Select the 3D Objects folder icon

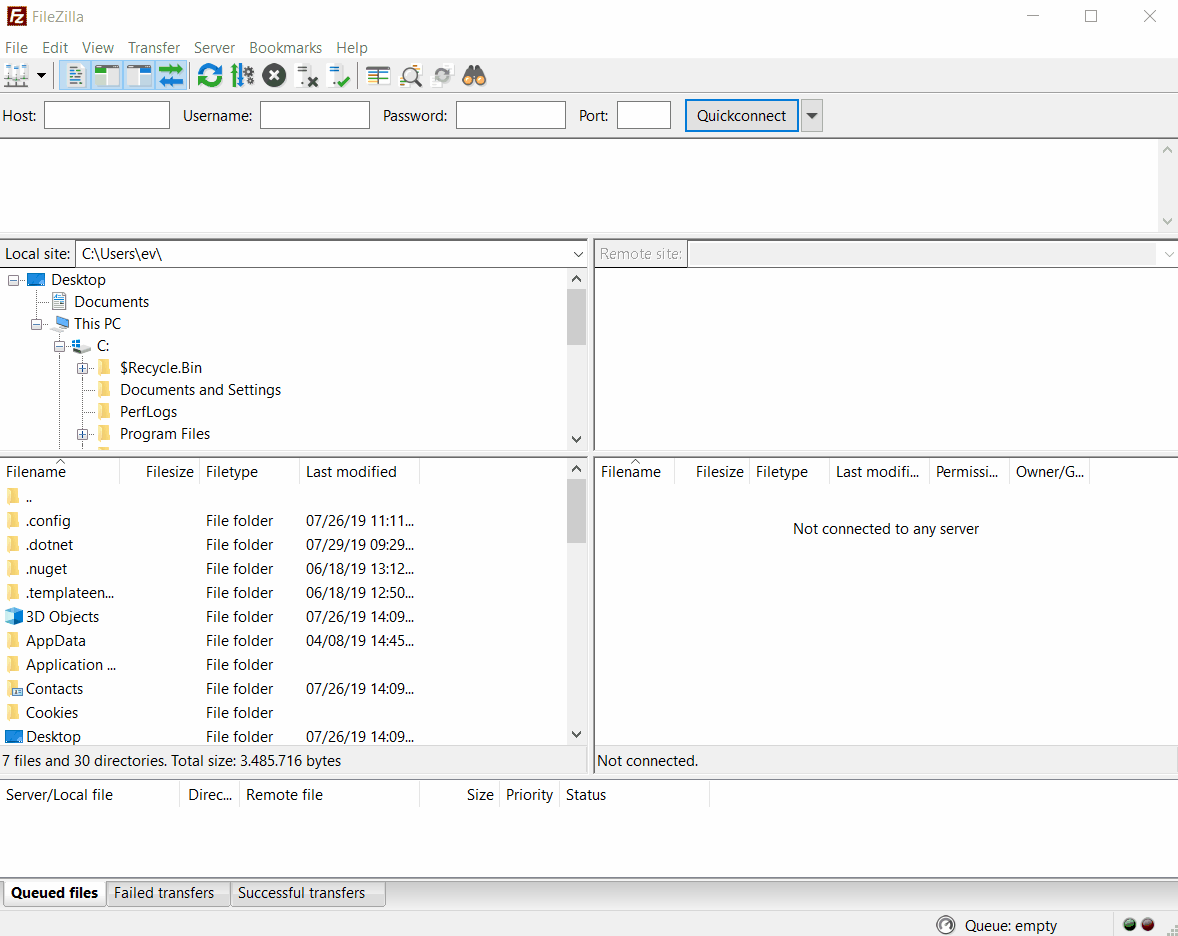tap(14, 617)
